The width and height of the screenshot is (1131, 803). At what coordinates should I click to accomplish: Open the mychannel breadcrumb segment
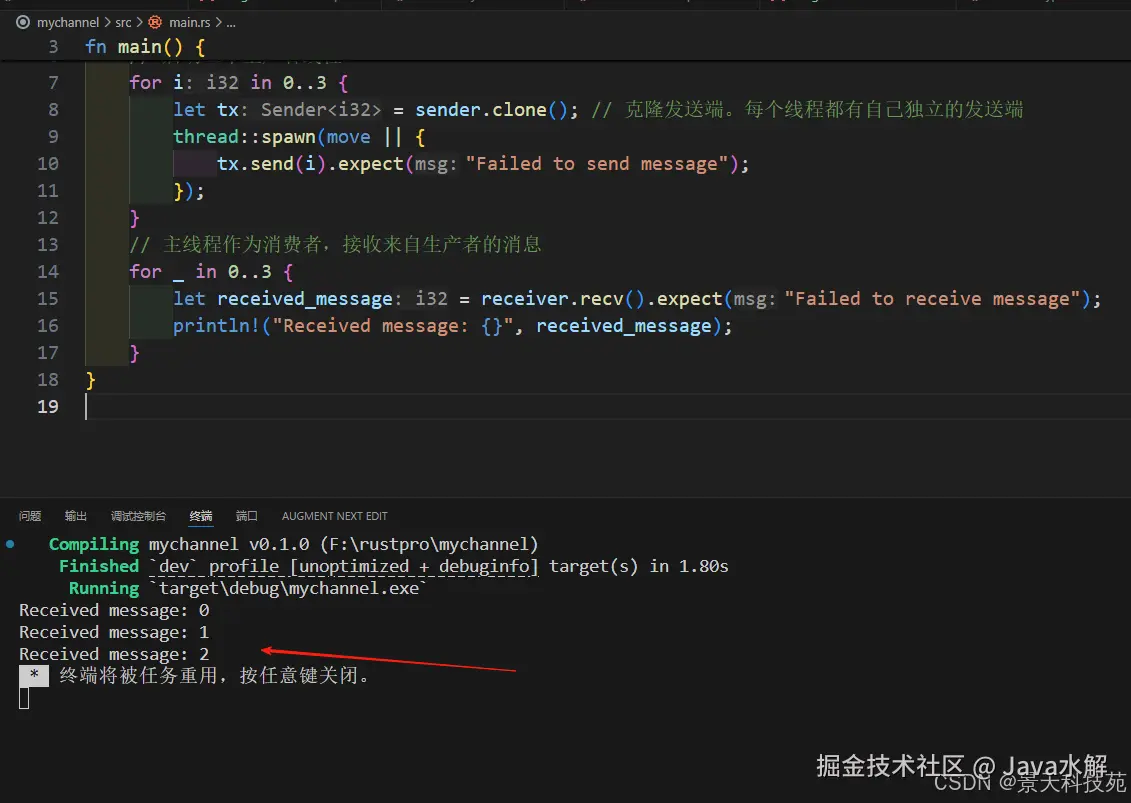click(68, 22)
